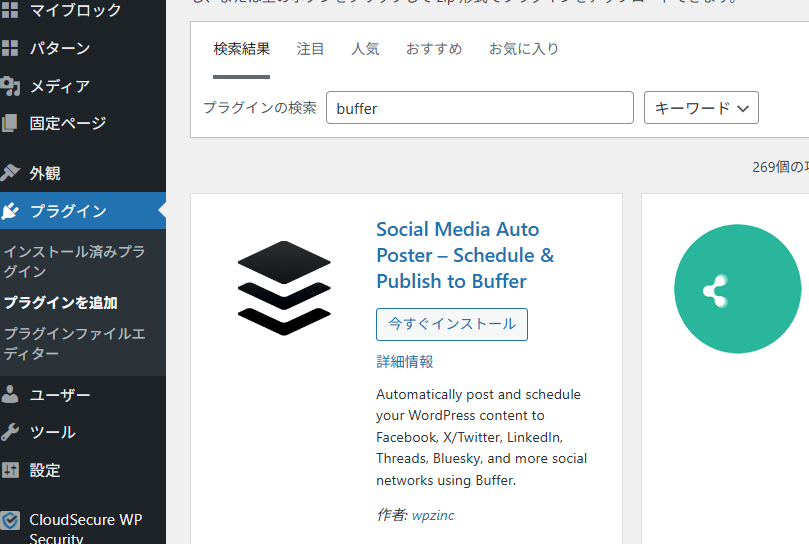Click the Users person icon

[10, 395]
